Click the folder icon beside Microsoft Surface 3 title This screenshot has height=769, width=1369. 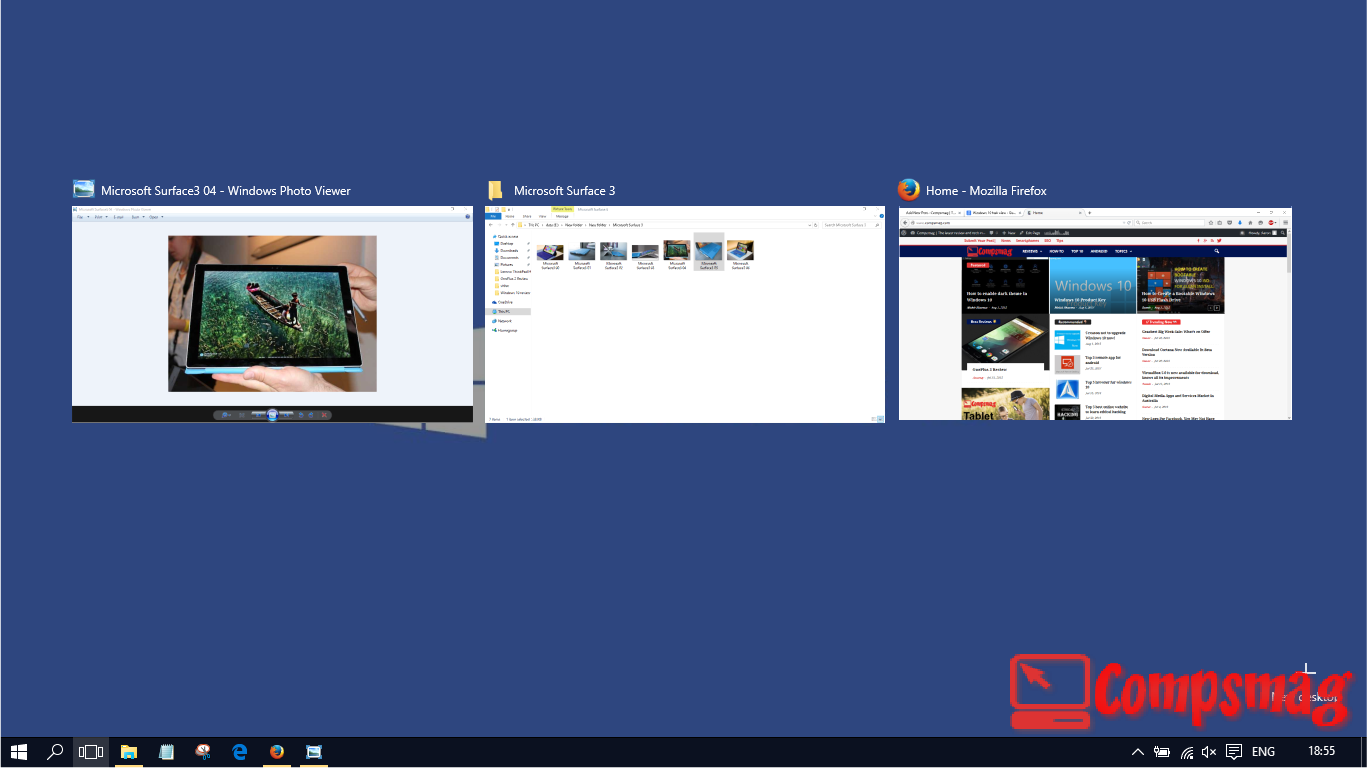point(495,190)
